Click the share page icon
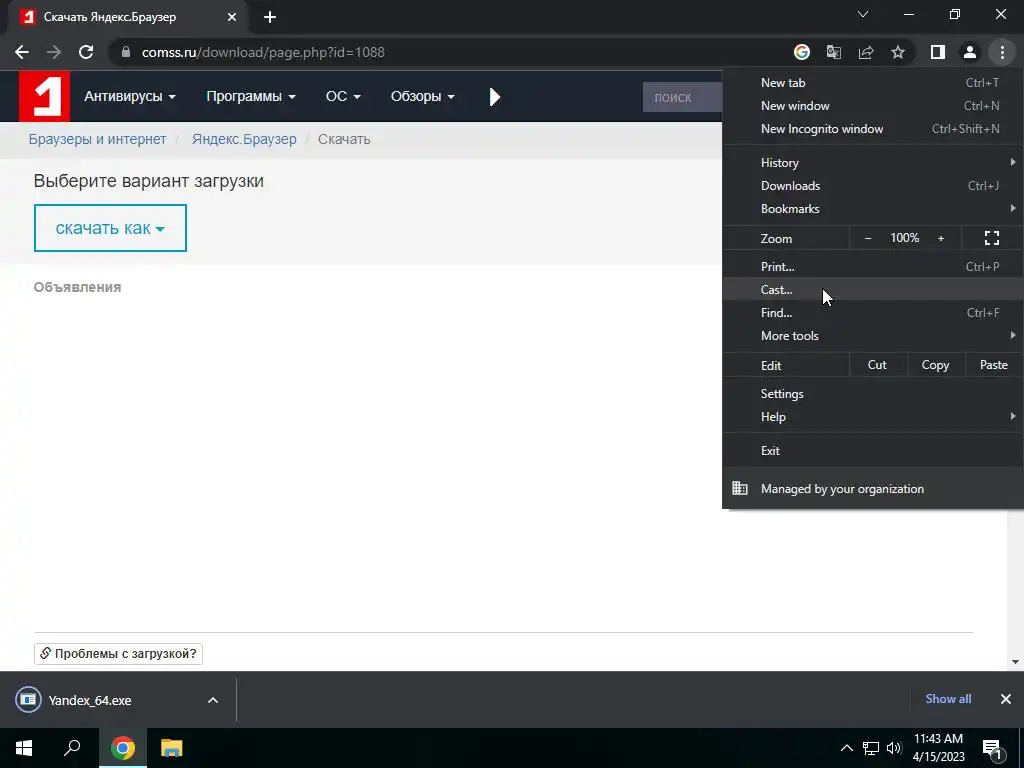Viewport: 1024px width, 768px height. tap(866, 52)
